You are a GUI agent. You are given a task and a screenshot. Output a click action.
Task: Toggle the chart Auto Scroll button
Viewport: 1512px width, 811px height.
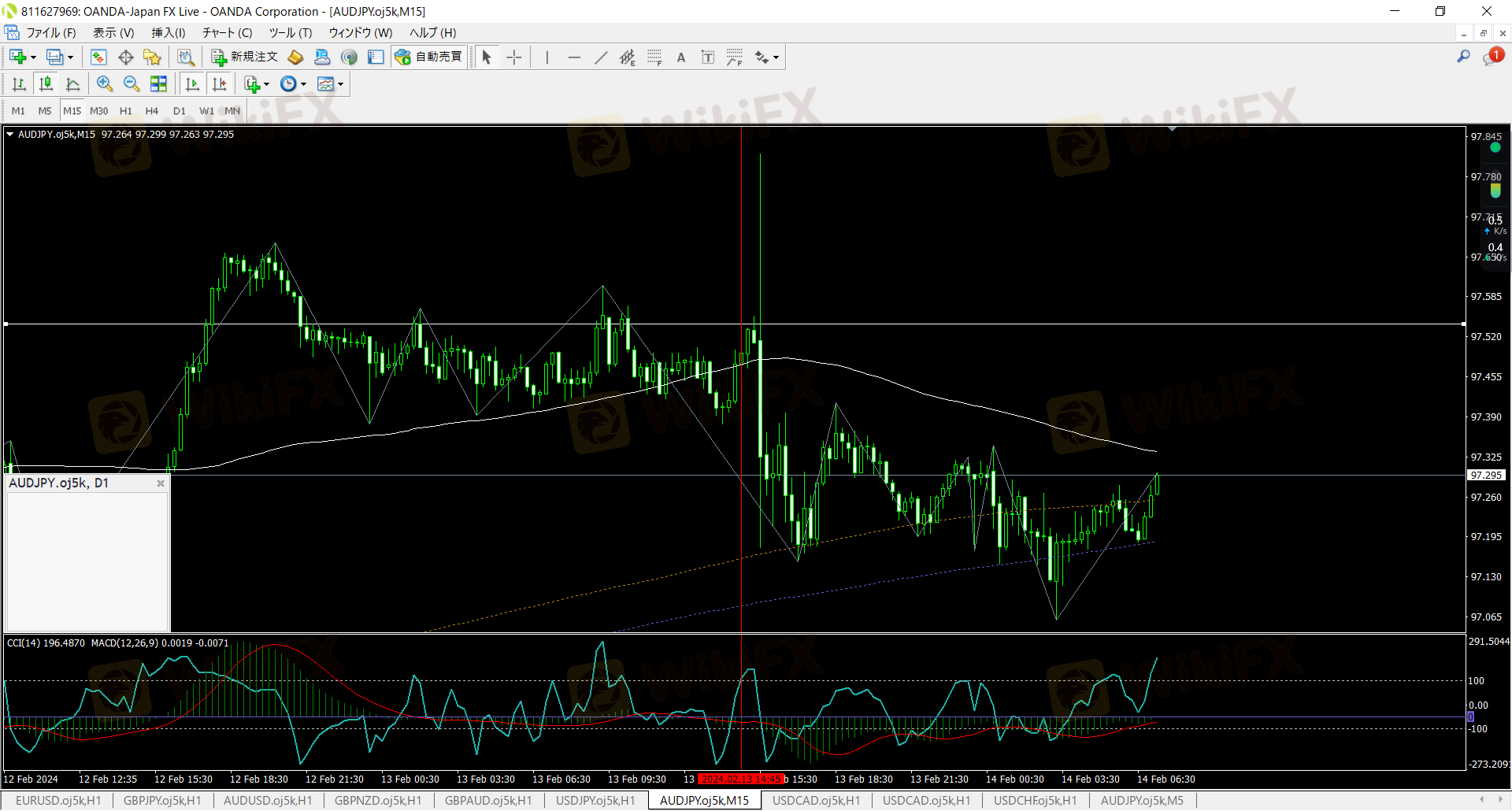[192, 84]
